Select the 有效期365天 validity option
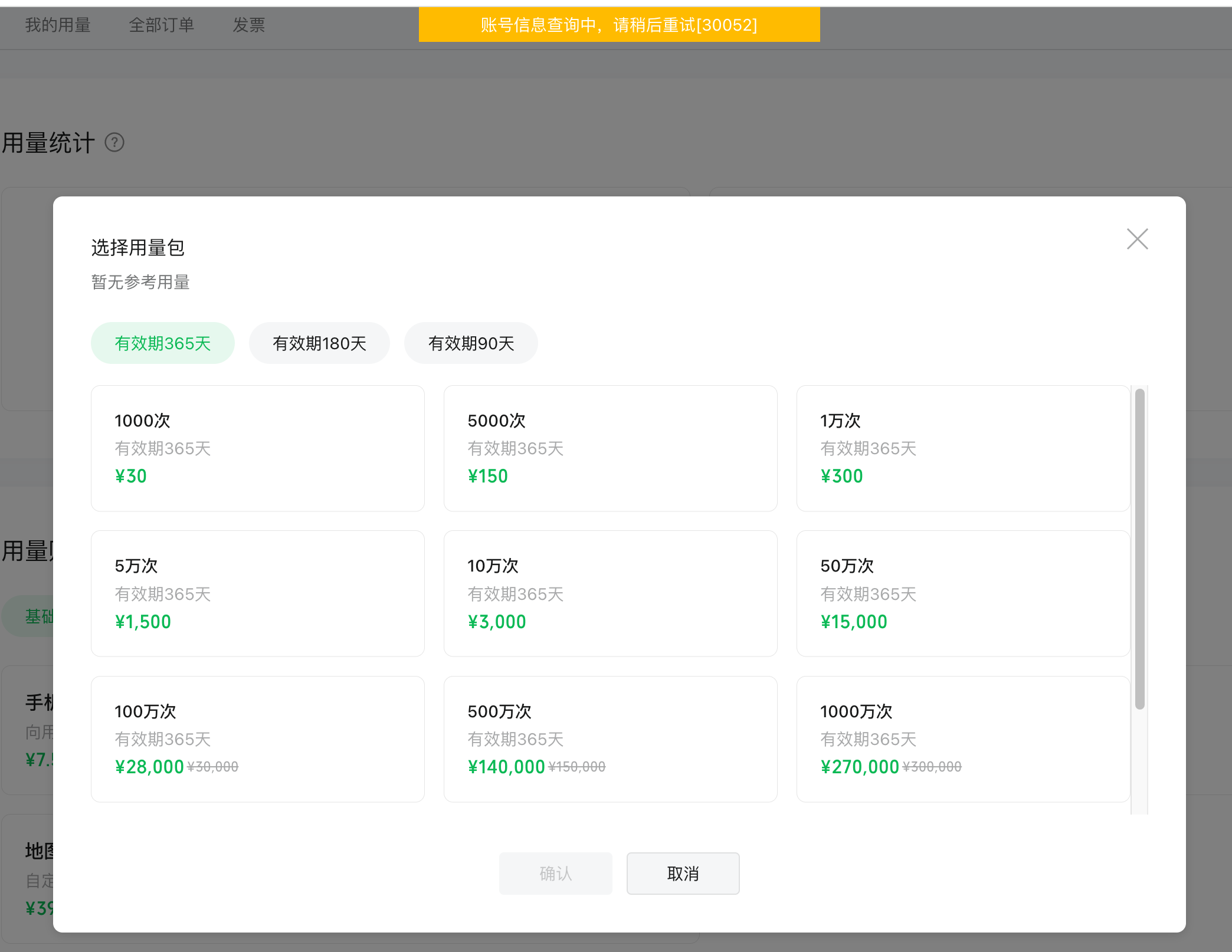 (163, 343)
